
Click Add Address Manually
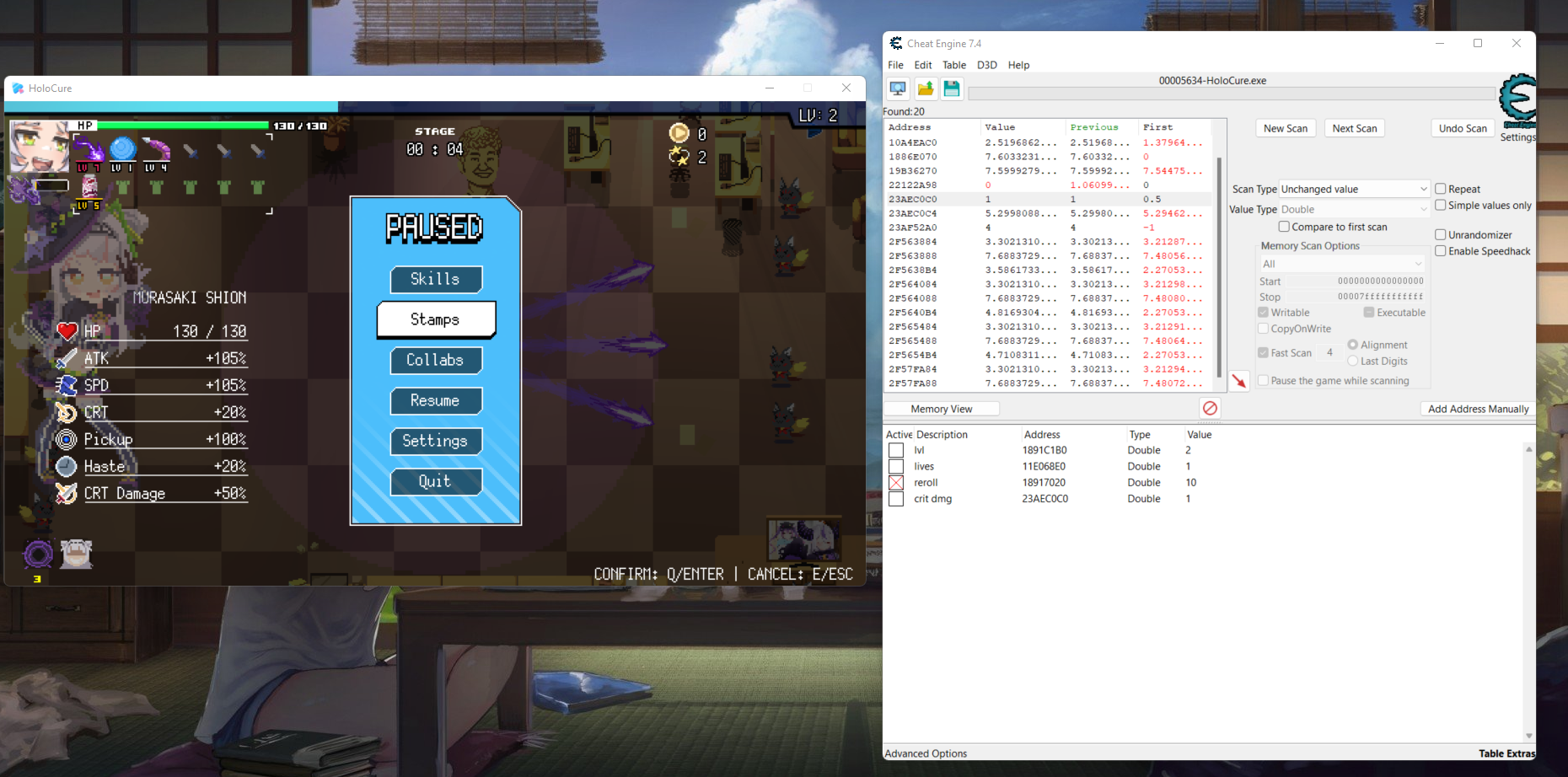tap(1478, 409)
